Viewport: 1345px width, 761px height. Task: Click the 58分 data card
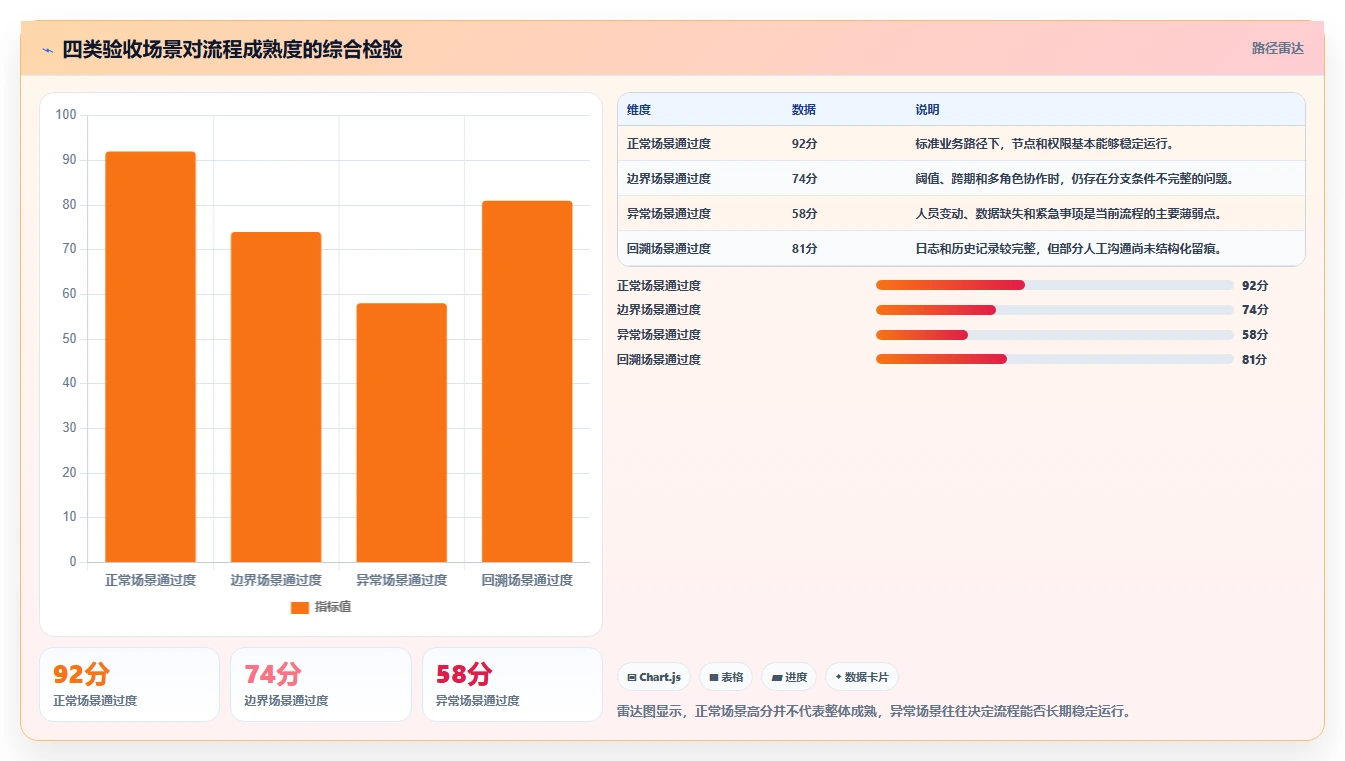[512, 684]
